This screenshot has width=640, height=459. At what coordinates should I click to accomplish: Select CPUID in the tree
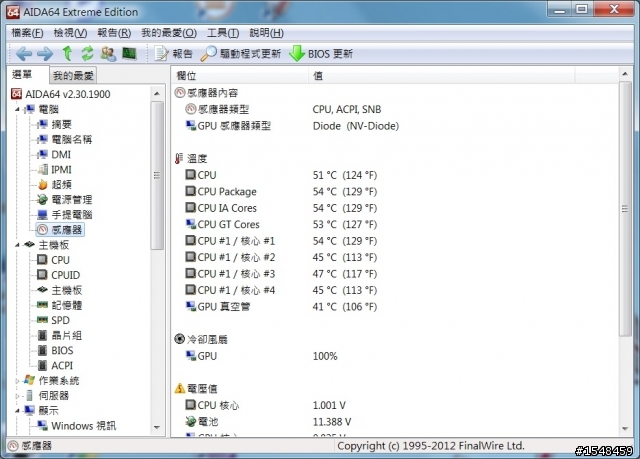(x=59, y=275)
